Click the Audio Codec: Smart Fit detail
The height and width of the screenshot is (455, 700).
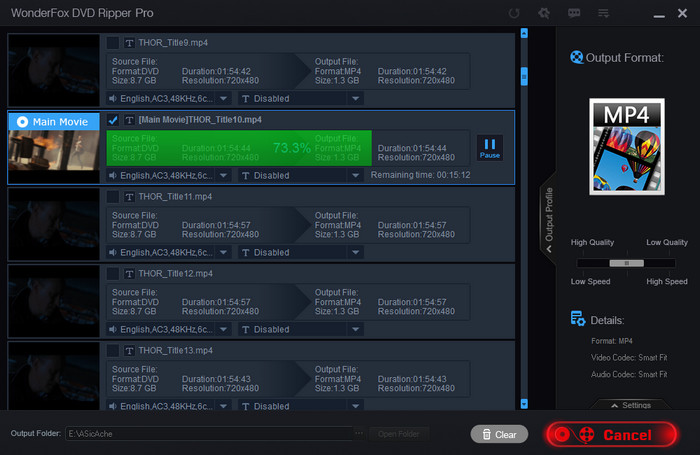click(629, 375)
